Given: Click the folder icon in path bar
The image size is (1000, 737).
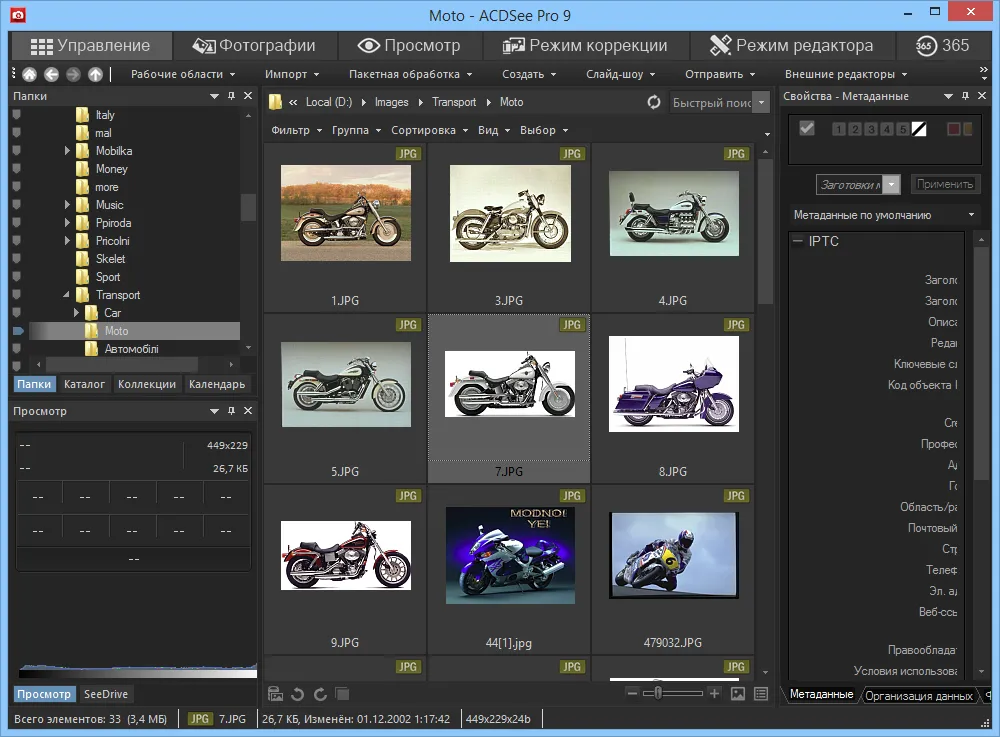Looking at the screenshot, I should pyautogui.click(x=276, y=102).
